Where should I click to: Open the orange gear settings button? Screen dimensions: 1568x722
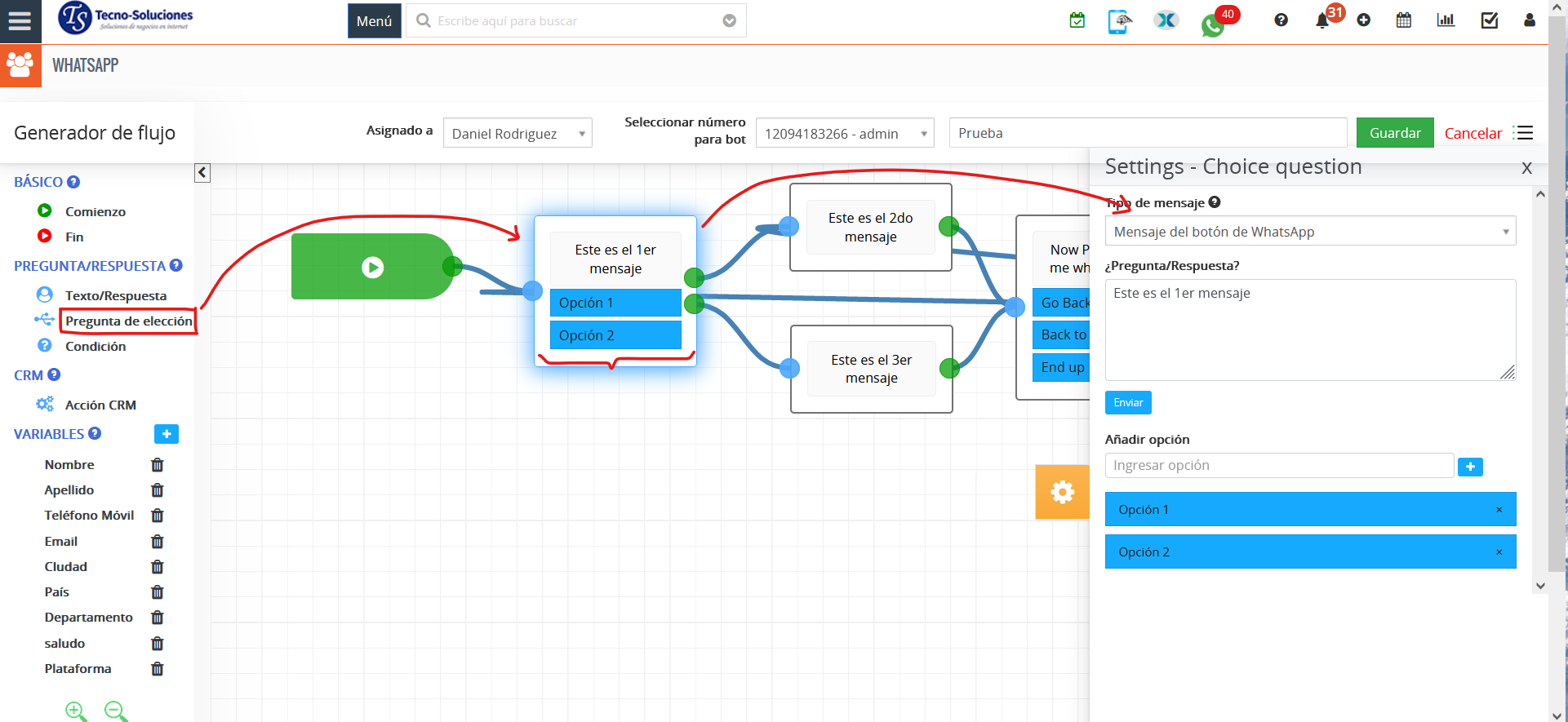pyautogui.click(x=1062, y=492)
